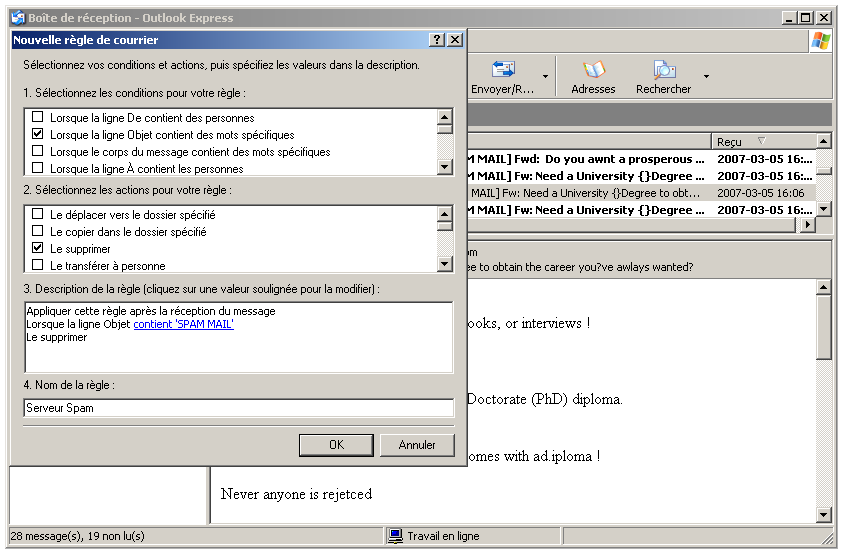Viewport: 845px width, 554px height.
Task: Check 'Lorsque la ligne À contient les personnes'
Action: pyautogui.click(x=38, y=168)
